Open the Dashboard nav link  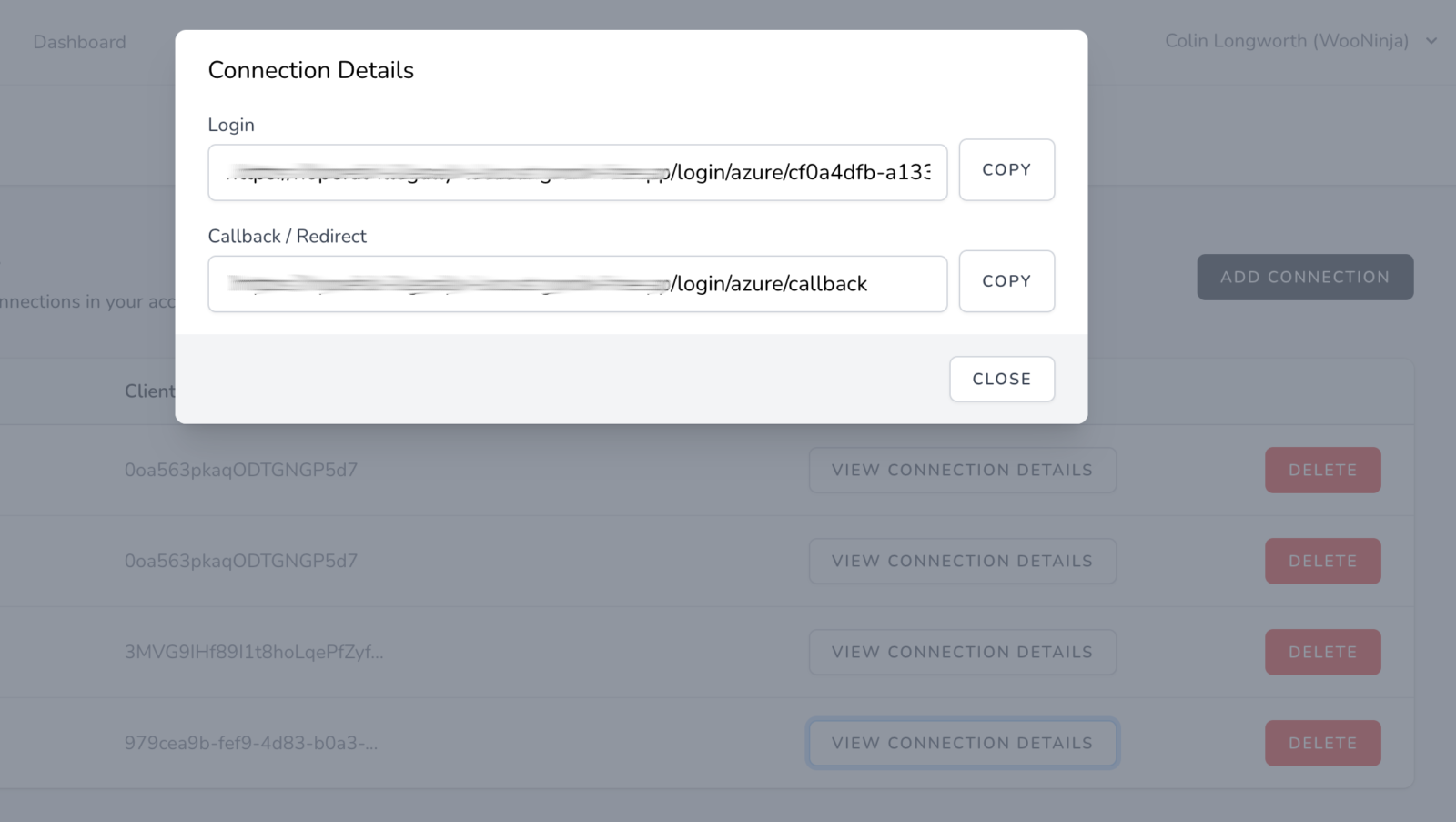click(x=79, y=42)
